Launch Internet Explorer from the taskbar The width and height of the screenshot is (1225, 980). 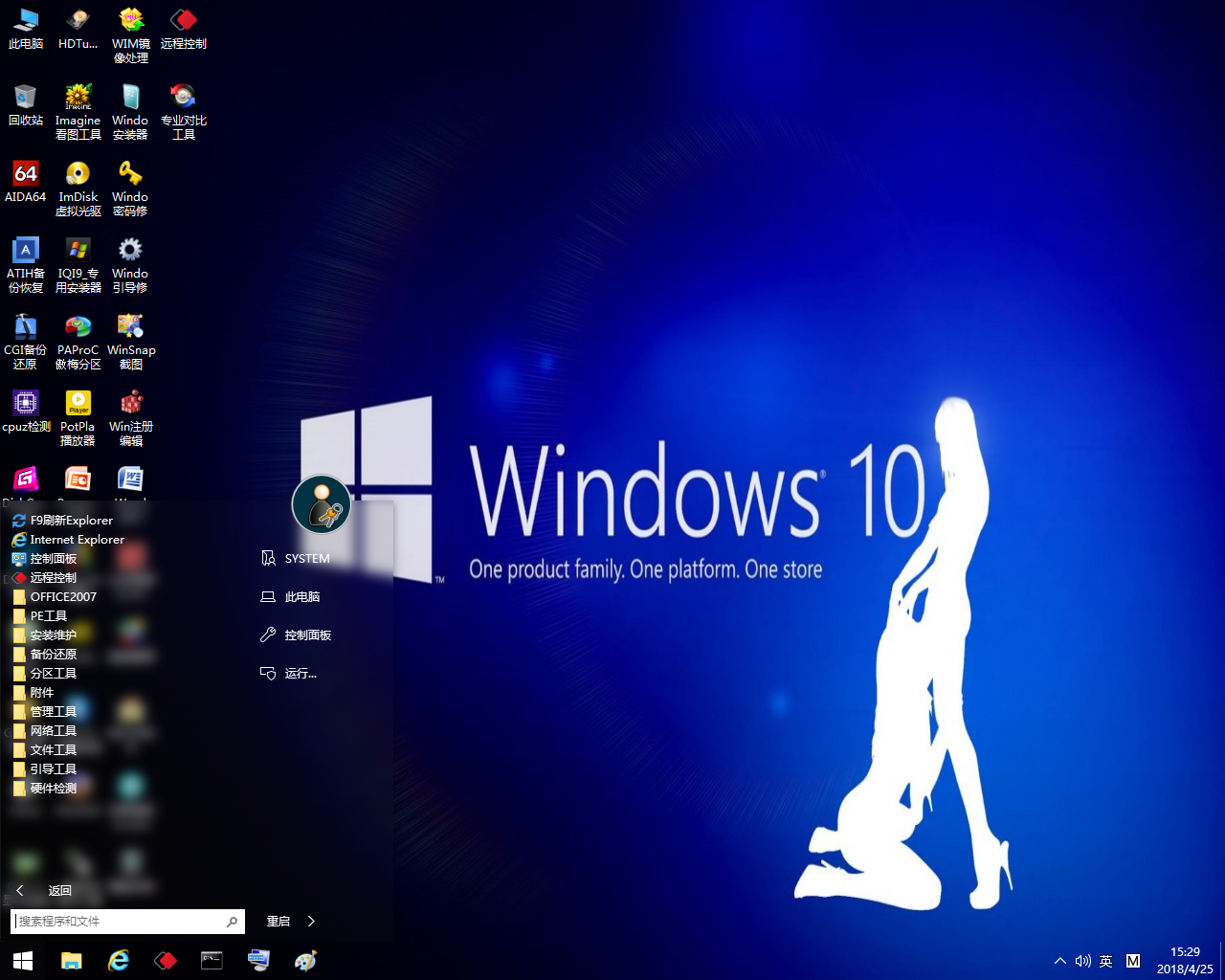coord(119,961)
